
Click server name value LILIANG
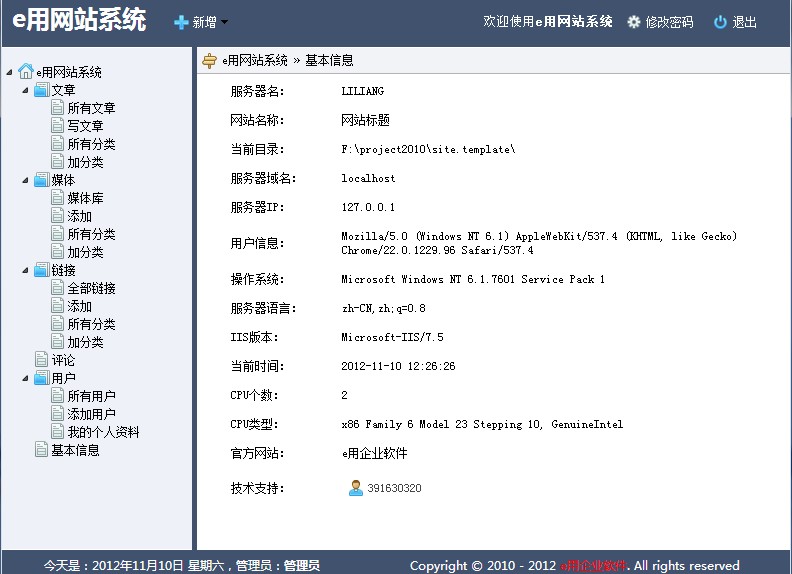pos(363,91)
